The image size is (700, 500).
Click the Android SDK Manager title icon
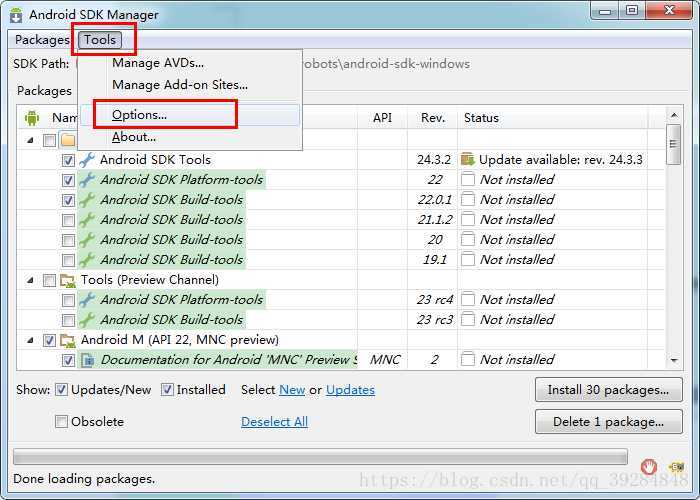[x=16, y=14]
